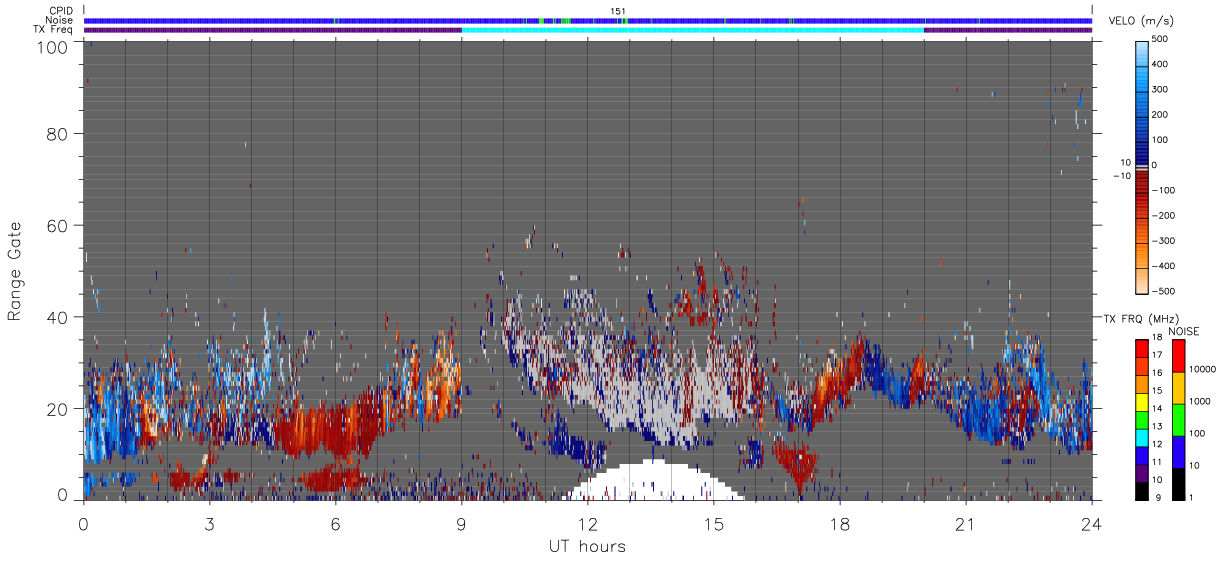Click the white dome region near 13 UT

coord(653,482)
